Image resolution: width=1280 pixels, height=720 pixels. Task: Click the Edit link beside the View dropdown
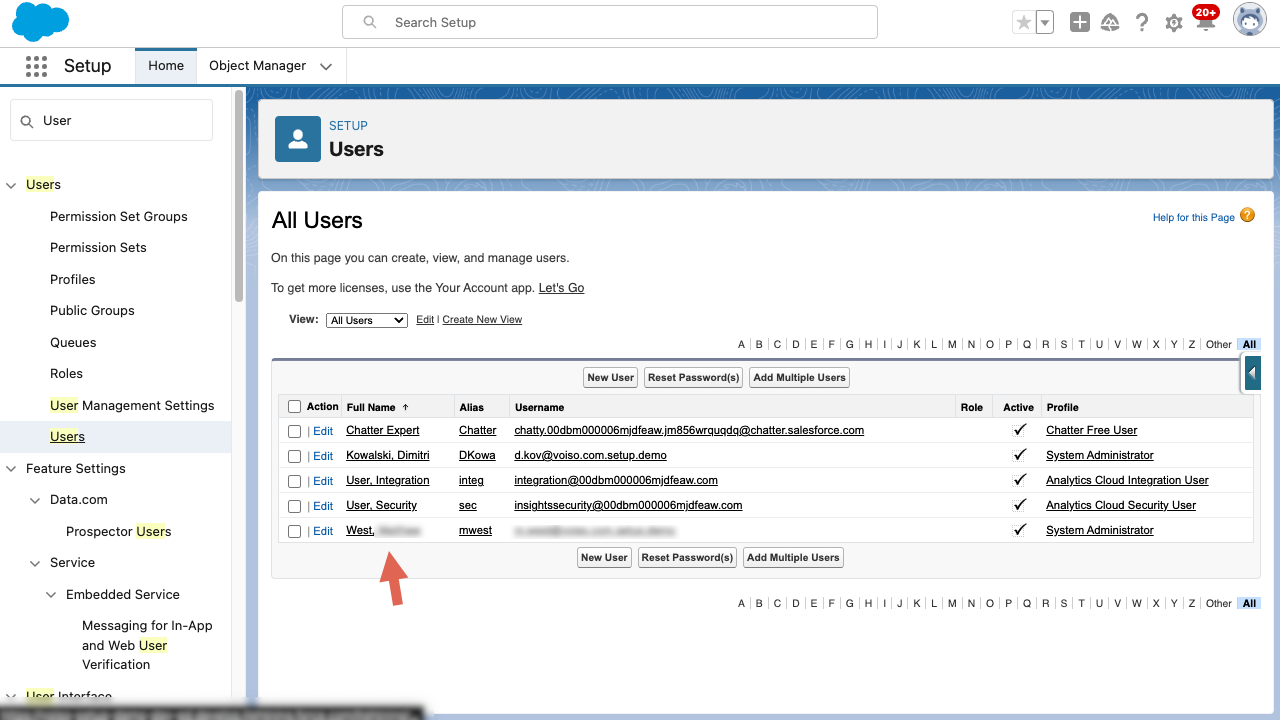[x=425, y=320]
